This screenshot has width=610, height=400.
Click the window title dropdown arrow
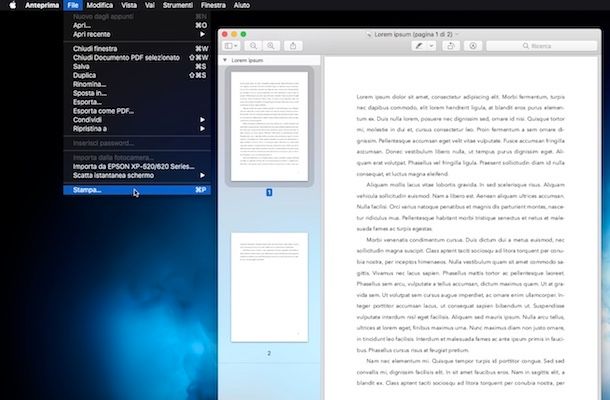pos(457,34)
